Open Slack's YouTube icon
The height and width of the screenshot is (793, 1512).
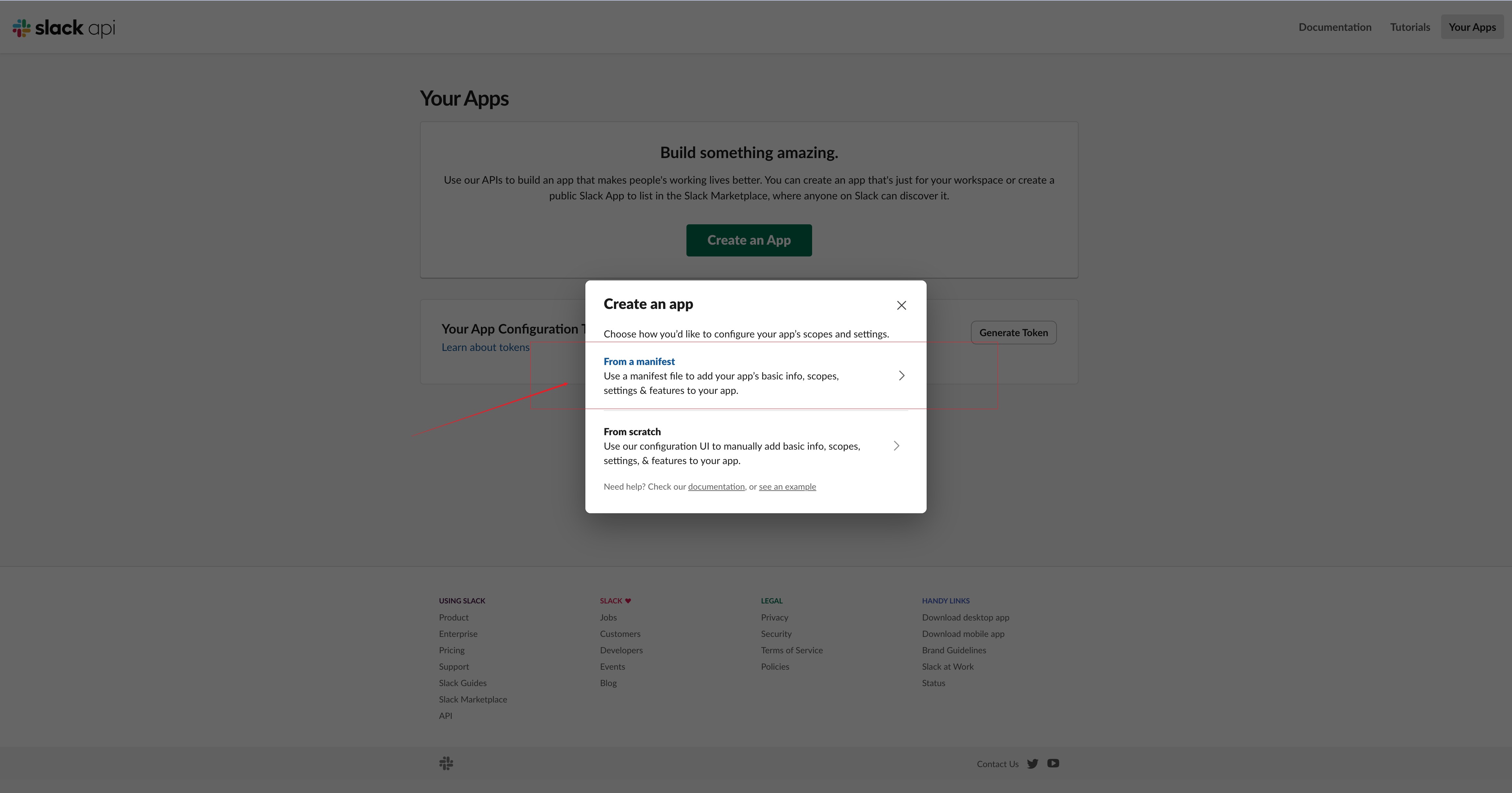pyautogui.click(x=1053, y=763)
